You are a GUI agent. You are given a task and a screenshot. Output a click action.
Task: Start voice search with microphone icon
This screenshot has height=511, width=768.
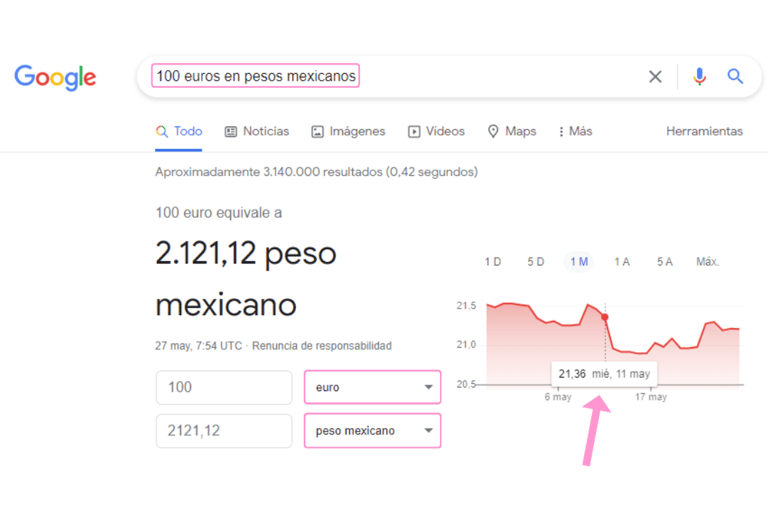699,76
